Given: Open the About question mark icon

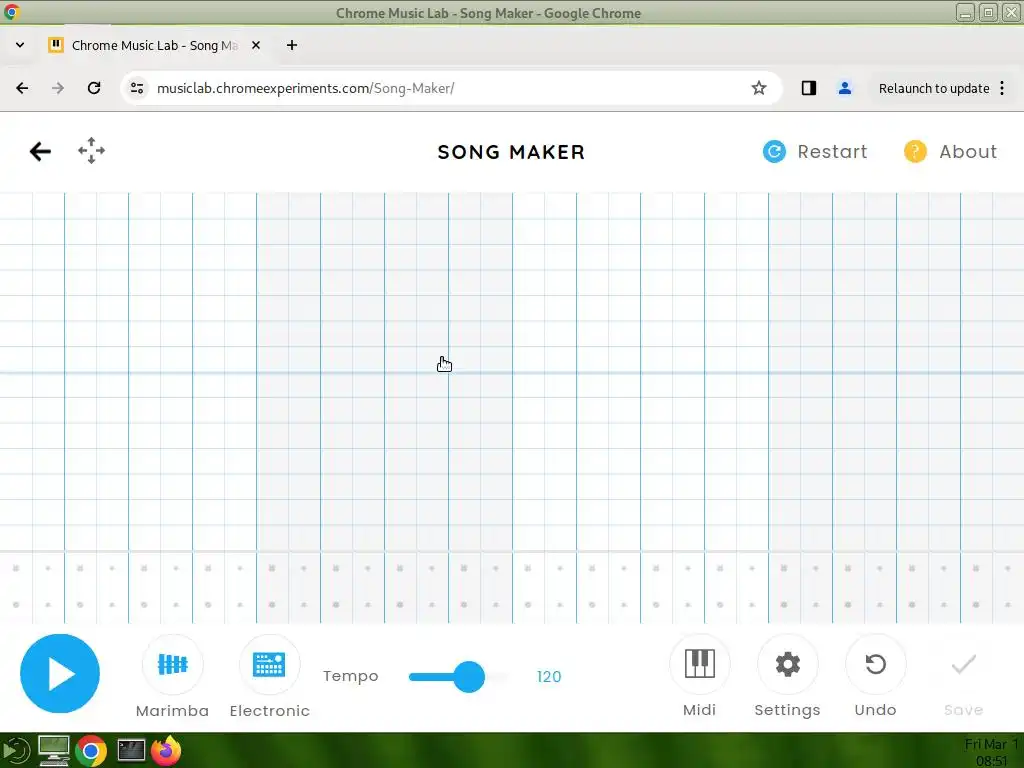Looking at the screenshot, I should [915, 152].
